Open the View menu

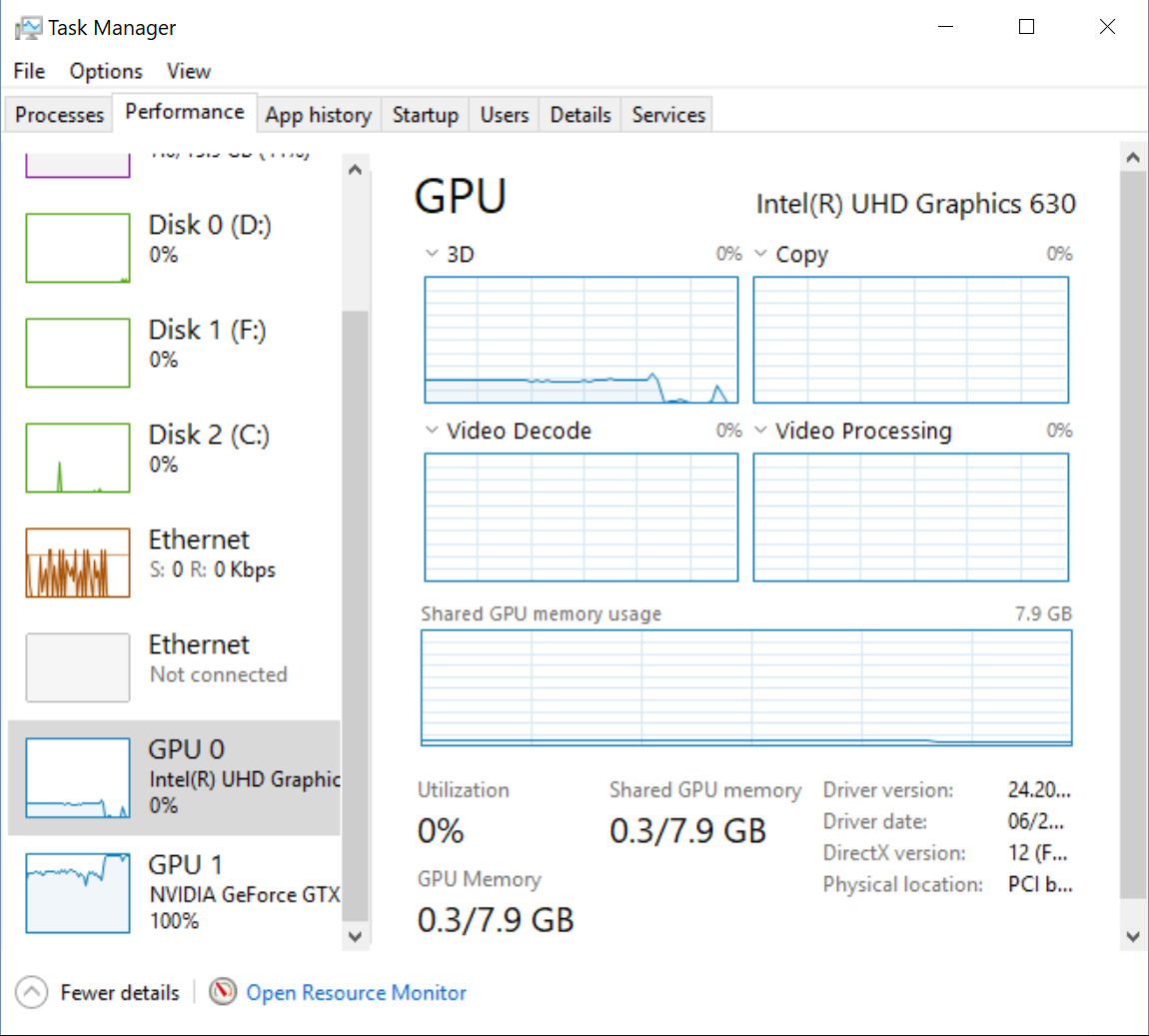(189, 71)
